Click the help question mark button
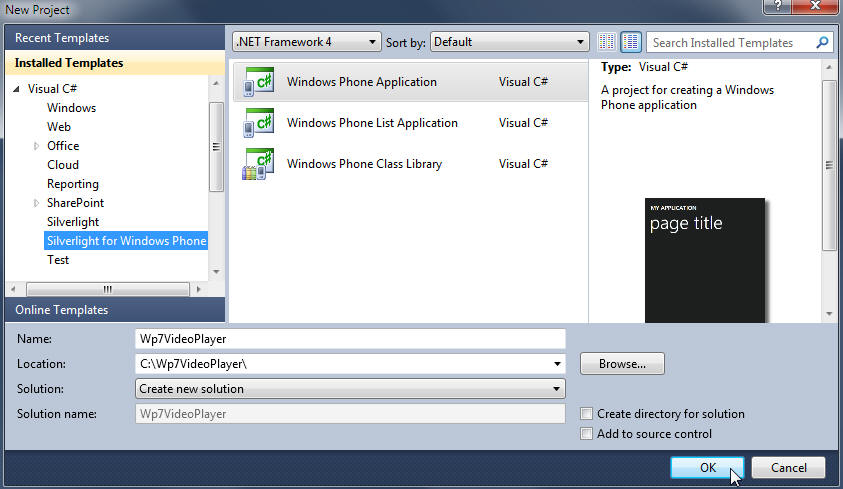This screenshot has height=489, width=843. 777,6
